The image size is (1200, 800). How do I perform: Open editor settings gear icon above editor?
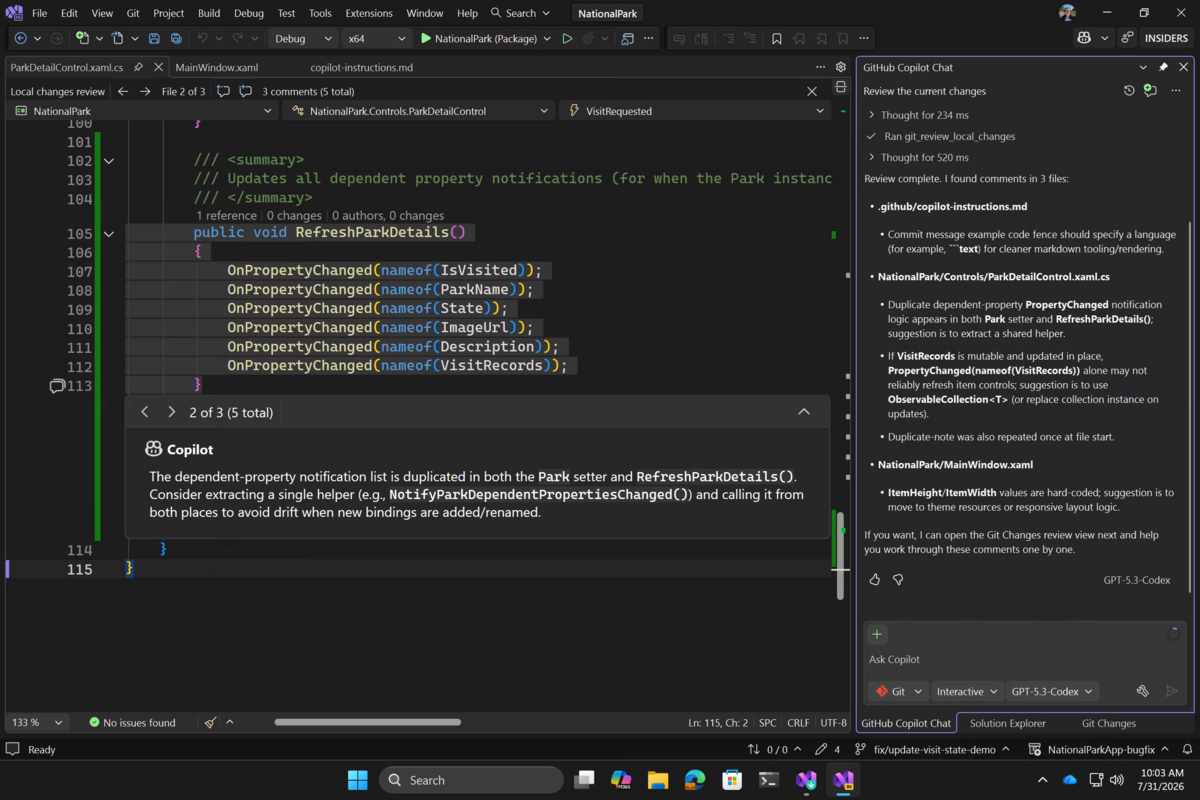tap(841, 67)
